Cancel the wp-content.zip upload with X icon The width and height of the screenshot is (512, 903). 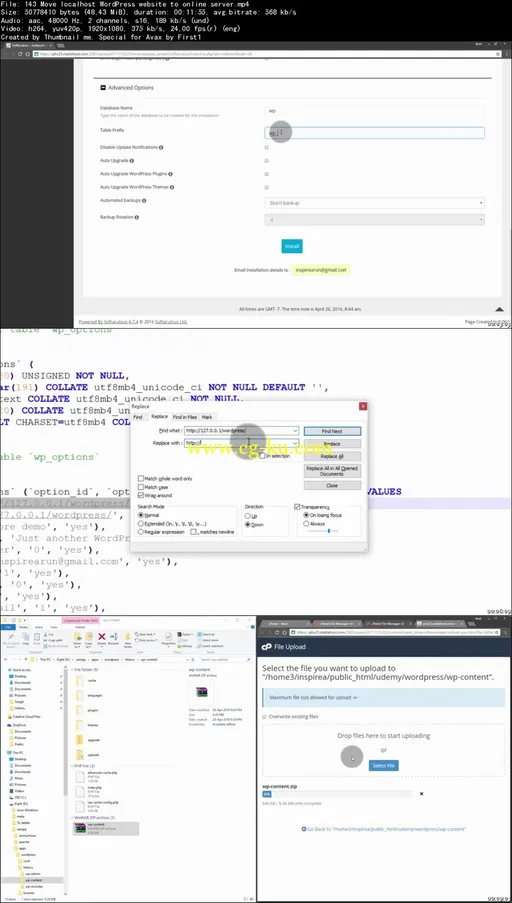tap(421, 794)
